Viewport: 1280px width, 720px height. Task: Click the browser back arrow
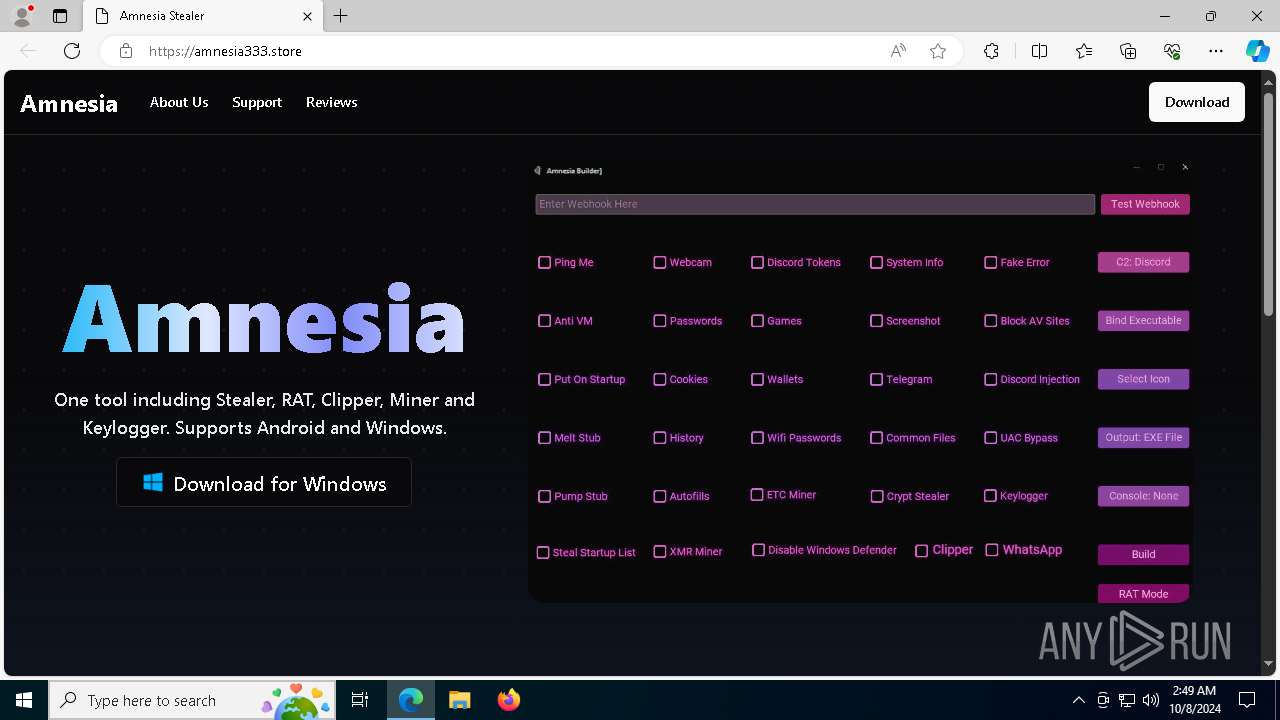point(28,51)
